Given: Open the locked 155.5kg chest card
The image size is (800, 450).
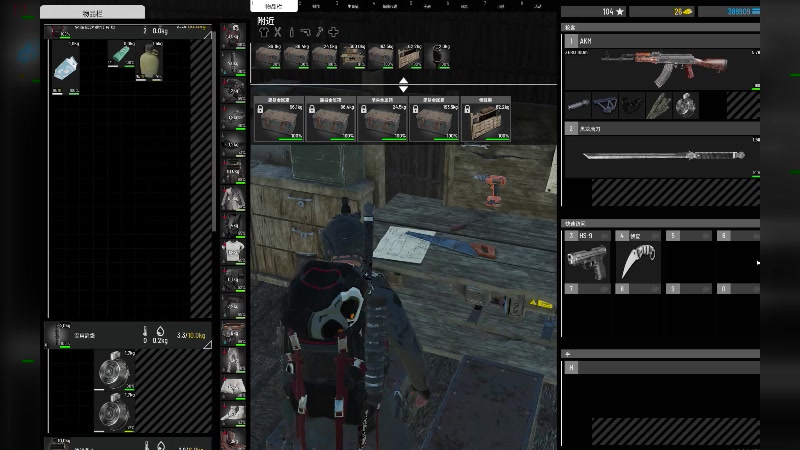Looking at the screenshot, I should point(434,119).
